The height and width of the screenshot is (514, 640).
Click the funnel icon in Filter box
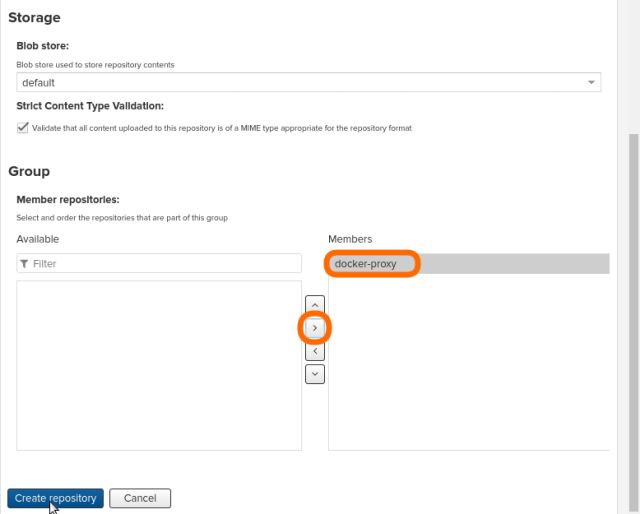[24, 264]
